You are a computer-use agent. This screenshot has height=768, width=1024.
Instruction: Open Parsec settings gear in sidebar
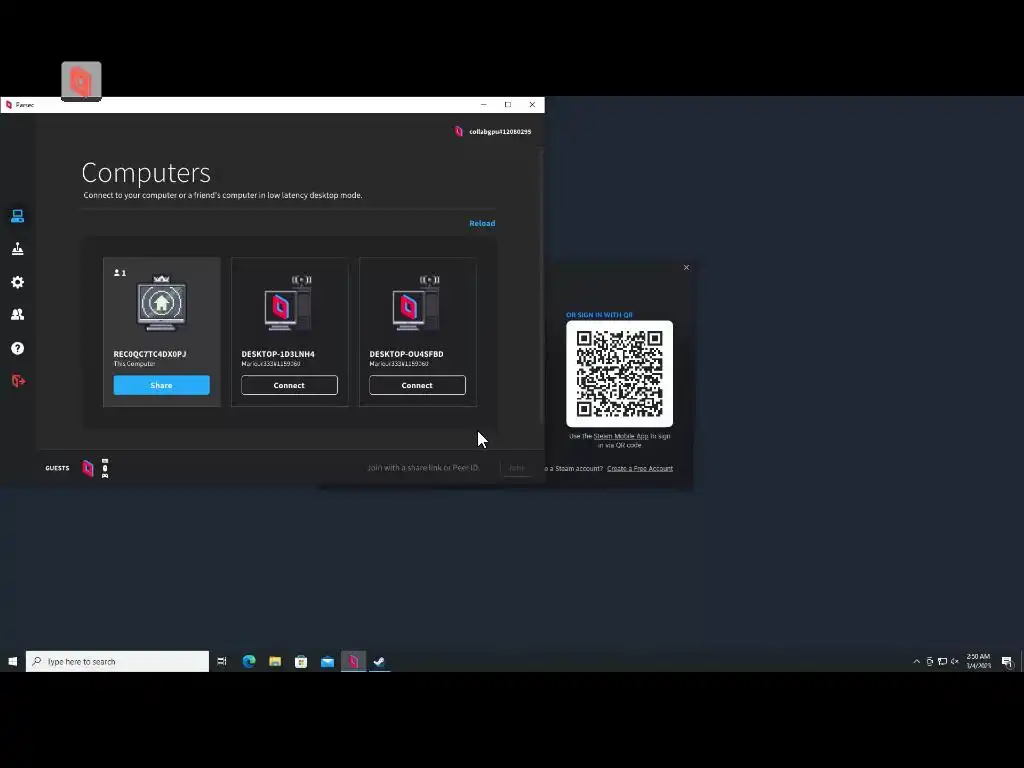tap(18, 282)
